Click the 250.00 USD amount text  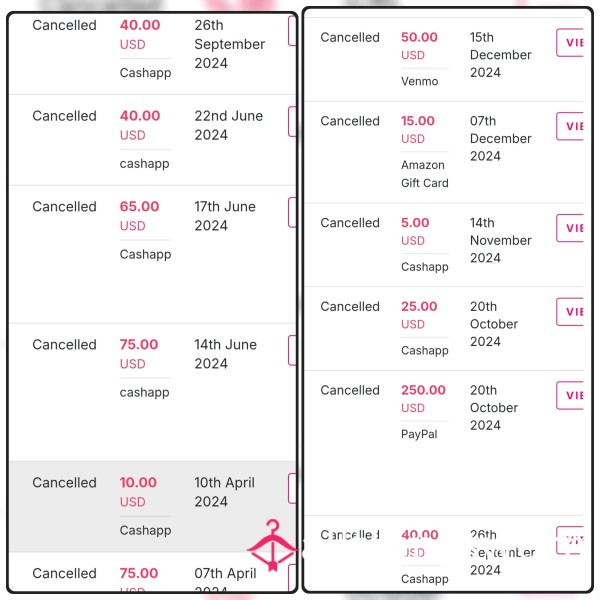(423, 390)
